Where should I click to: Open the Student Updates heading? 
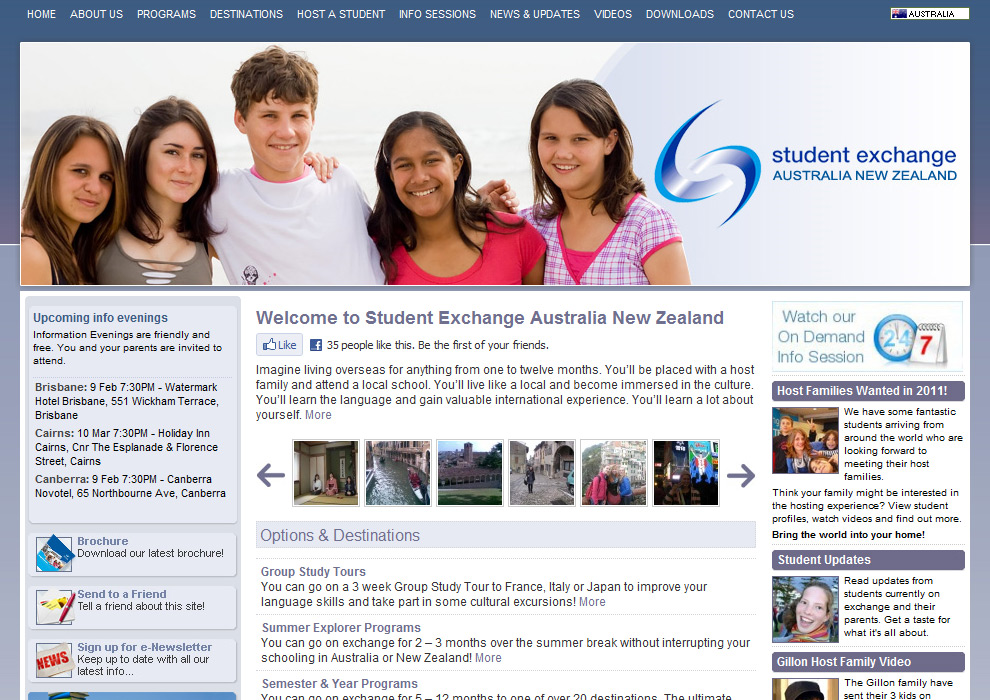pos(868,560)
